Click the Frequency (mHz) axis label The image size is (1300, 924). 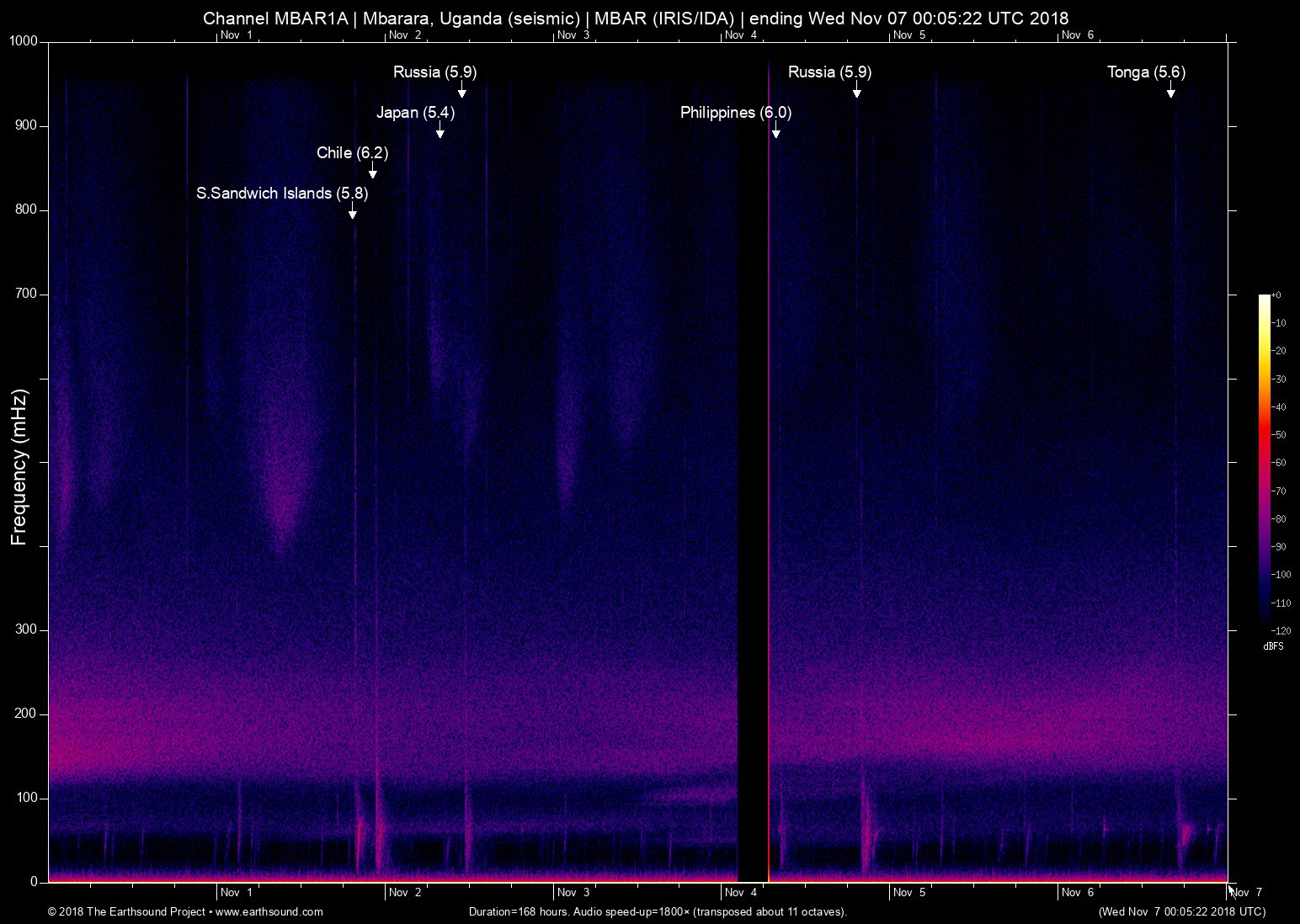pos(19,460)
